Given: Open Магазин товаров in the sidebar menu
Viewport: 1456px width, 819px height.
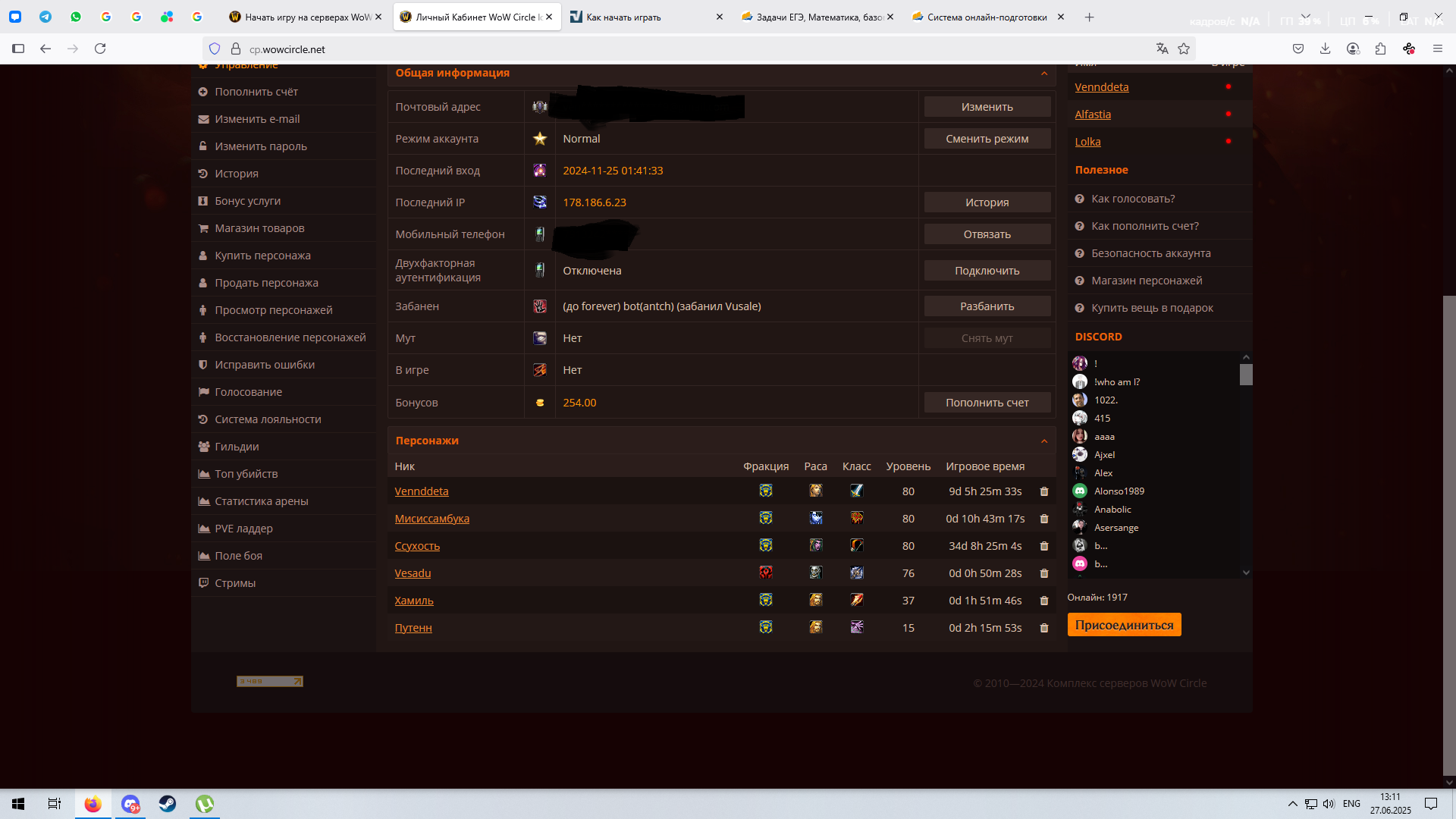Looking at the screenshot, I should (x=259, y=228).
